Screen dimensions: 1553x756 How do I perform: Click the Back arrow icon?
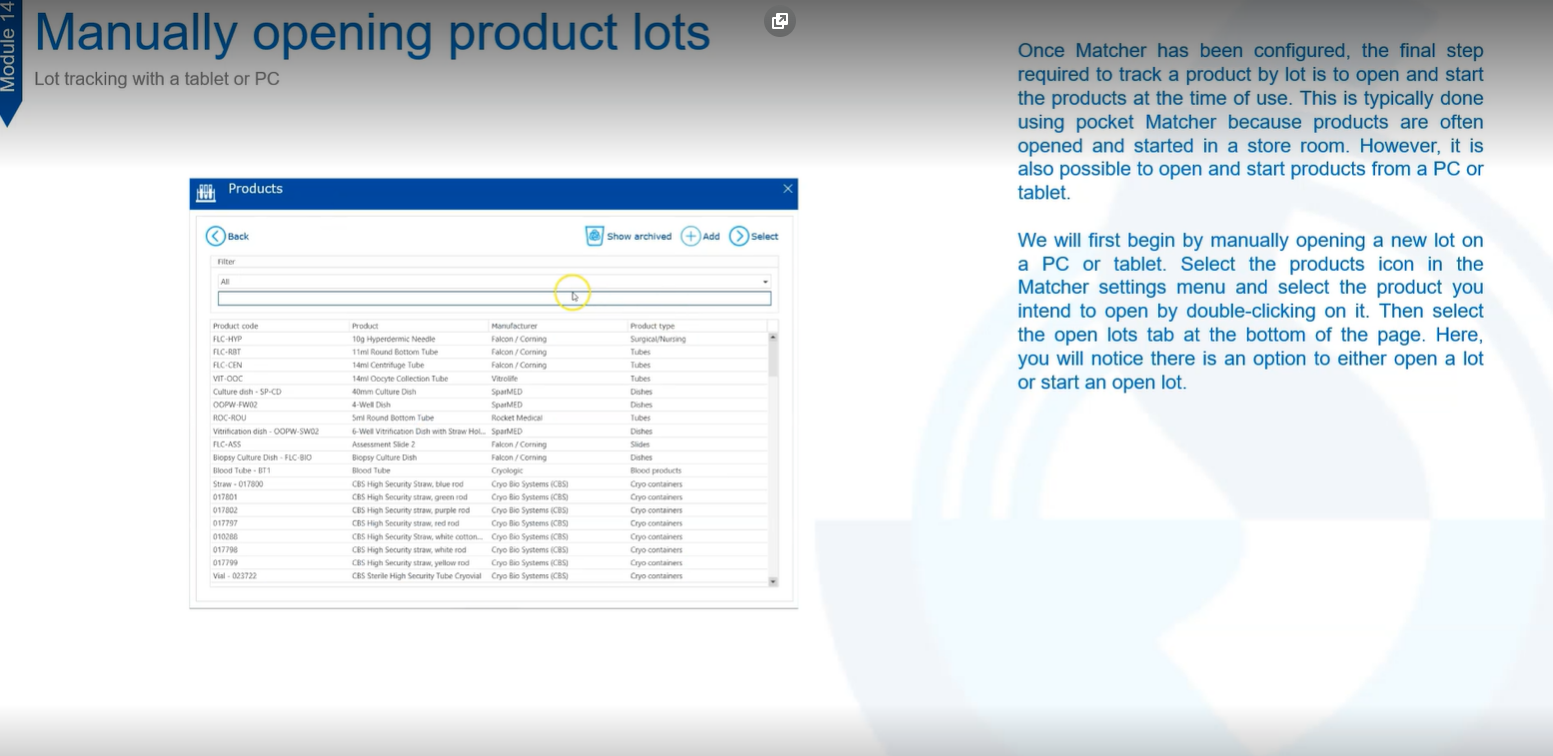pyautogui.click(x=216, y=236)
